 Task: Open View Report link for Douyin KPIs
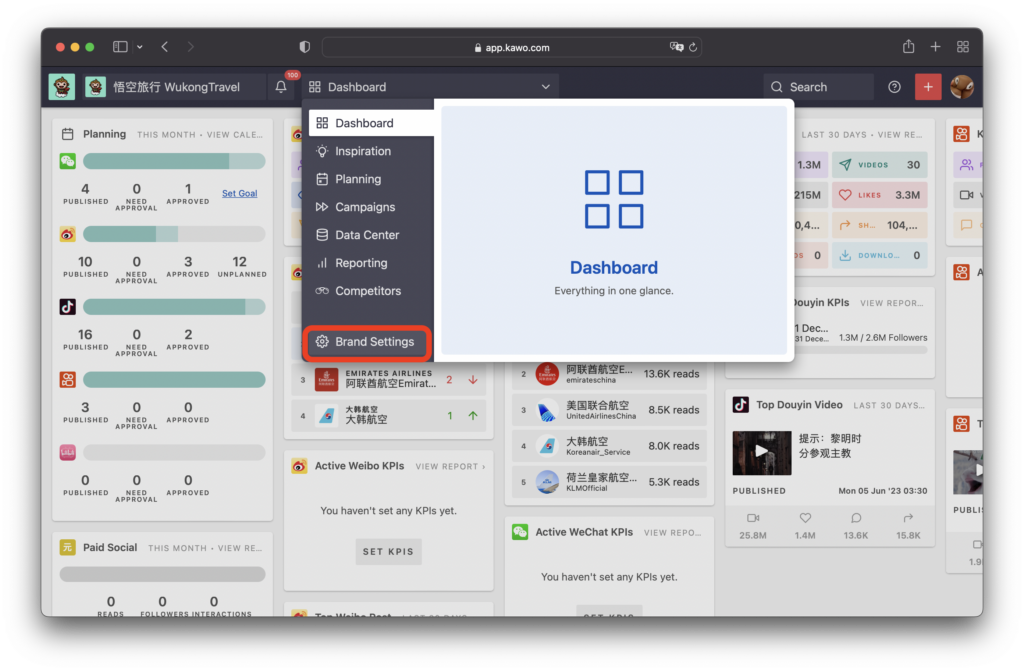(892, 303)
